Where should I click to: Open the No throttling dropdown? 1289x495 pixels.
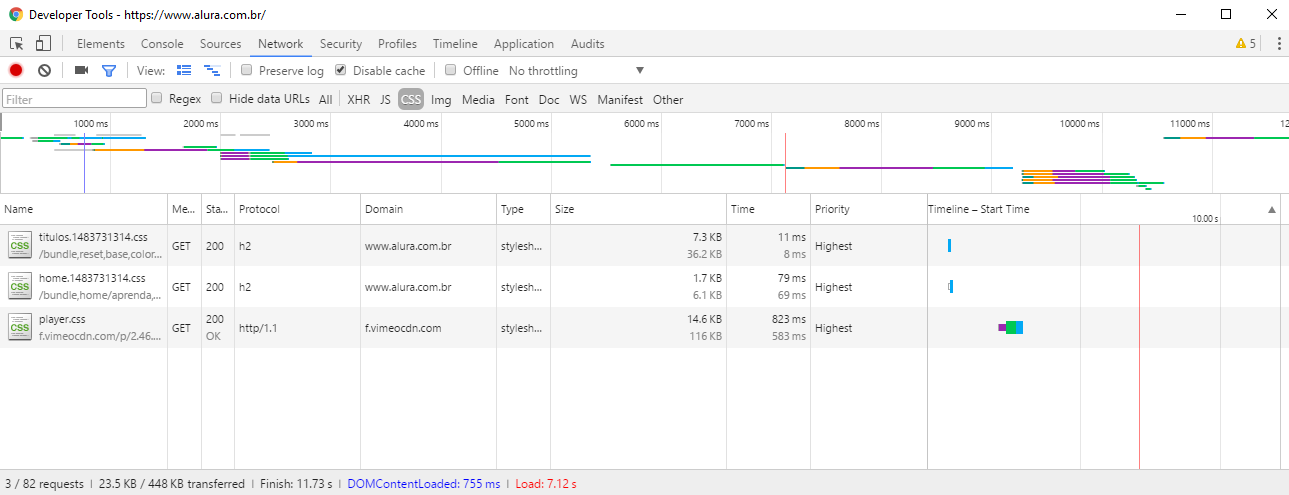(576, 71)
